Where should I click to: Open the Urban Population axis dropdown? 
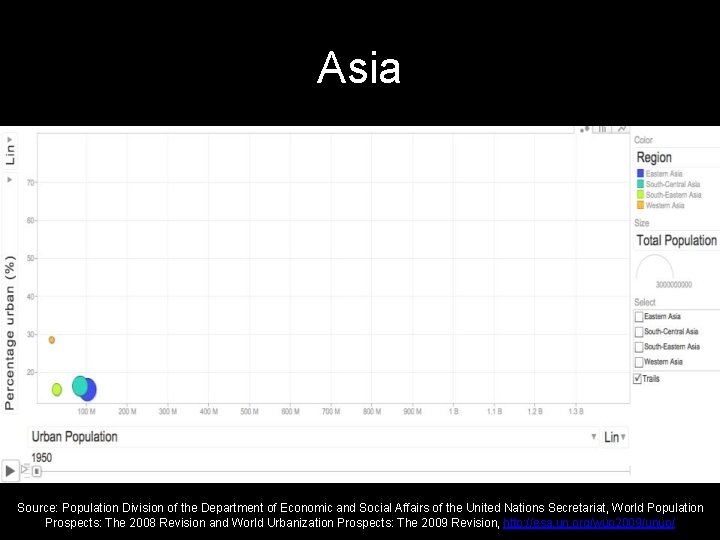pyautogui.click(x=314, y=437)
